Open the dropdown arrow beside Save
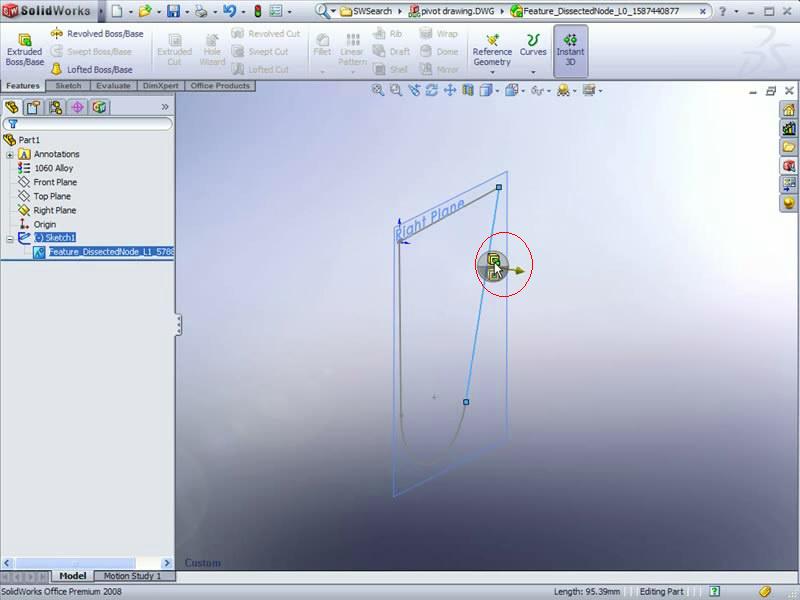This screenshot has height=600, width=800. [187, 11]
